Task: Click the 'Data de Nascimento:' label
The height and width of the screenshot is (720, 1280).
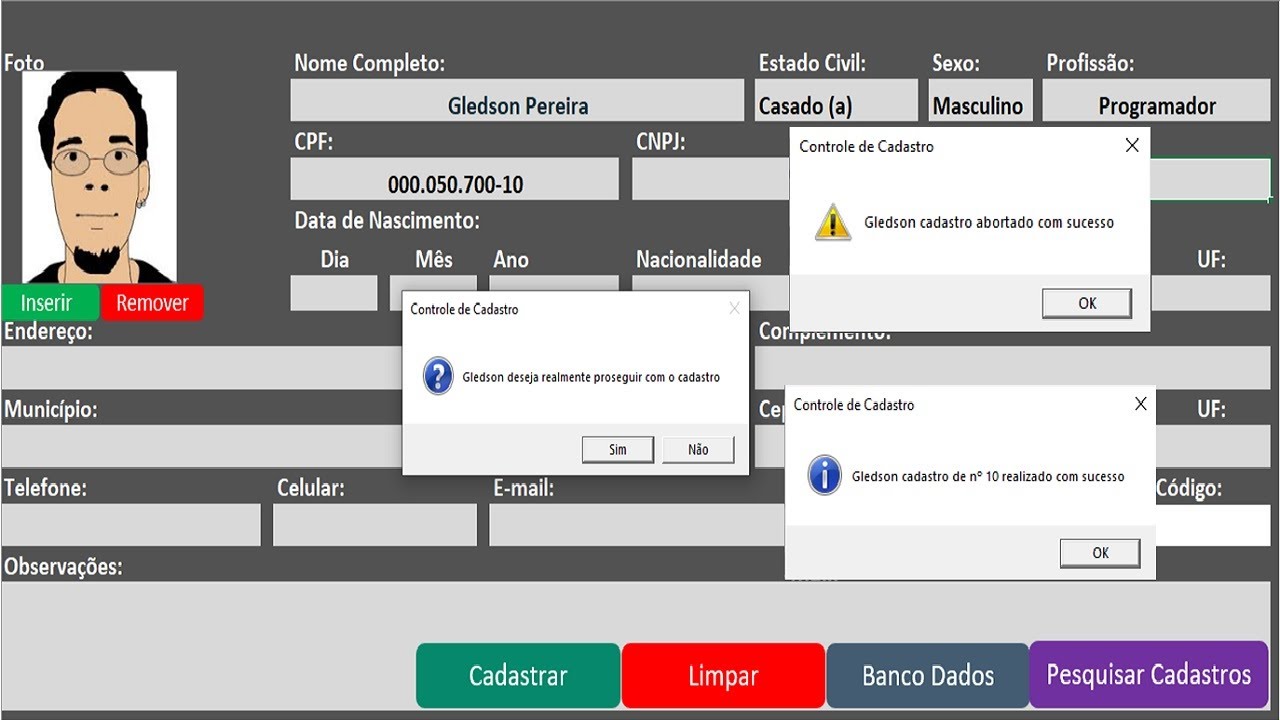Action: click(387, 220)
